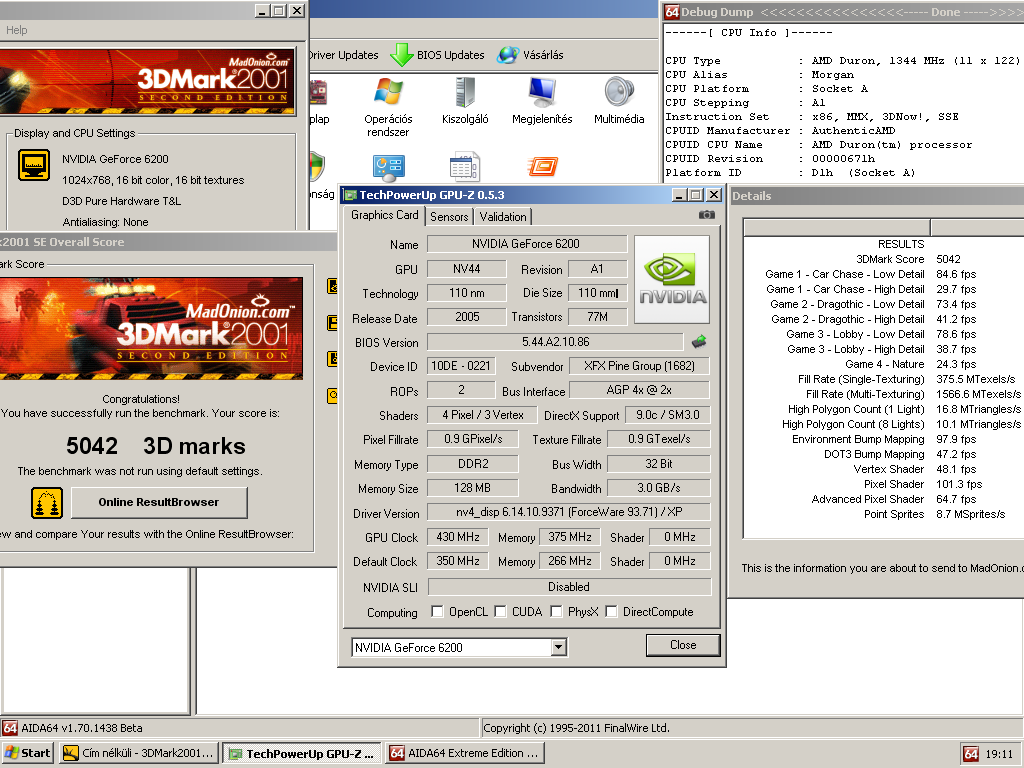Image resolution: width=1024 pixels, height=768 pixels.
Task: Click the Vásárlás globe icon
Action: pos(507,55)
